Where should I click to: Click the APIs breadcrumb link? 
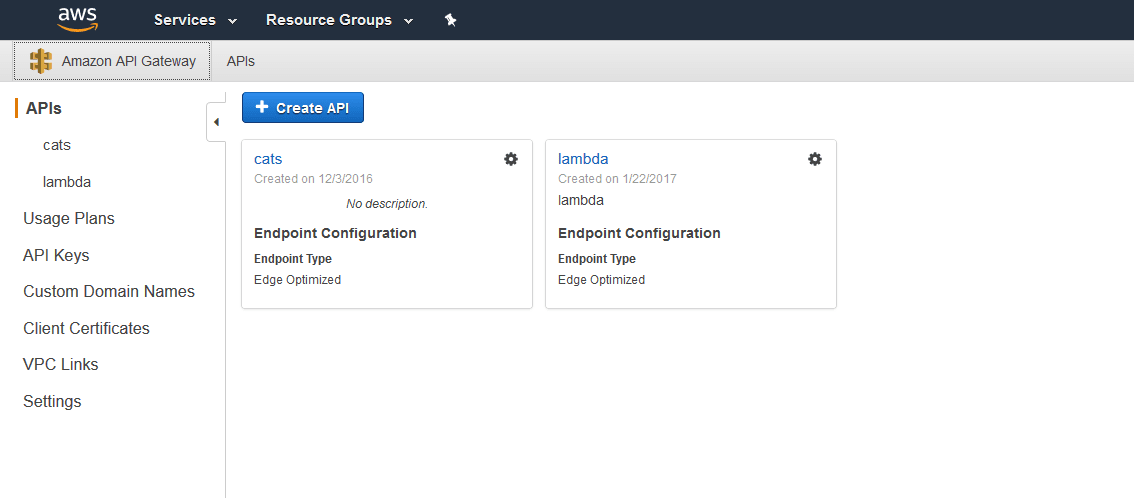(240, 61)
